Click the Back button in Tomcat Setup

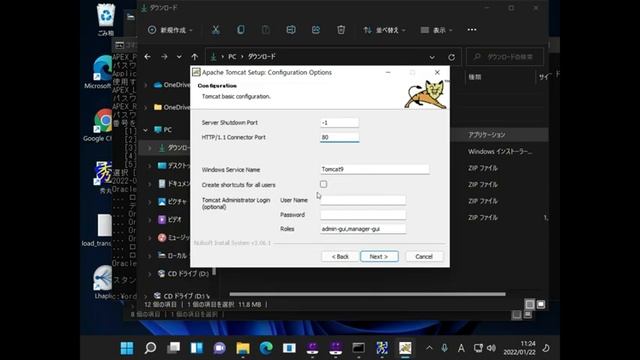click(340, 256)
